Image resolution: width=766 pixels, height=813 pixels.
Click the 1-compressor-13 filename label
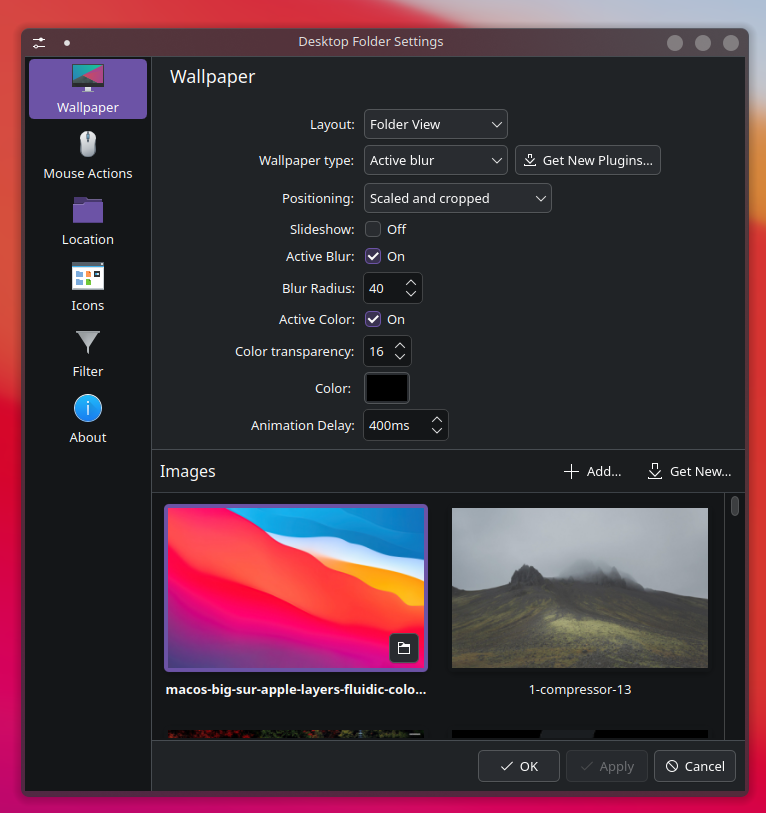(x=580, y=690)
